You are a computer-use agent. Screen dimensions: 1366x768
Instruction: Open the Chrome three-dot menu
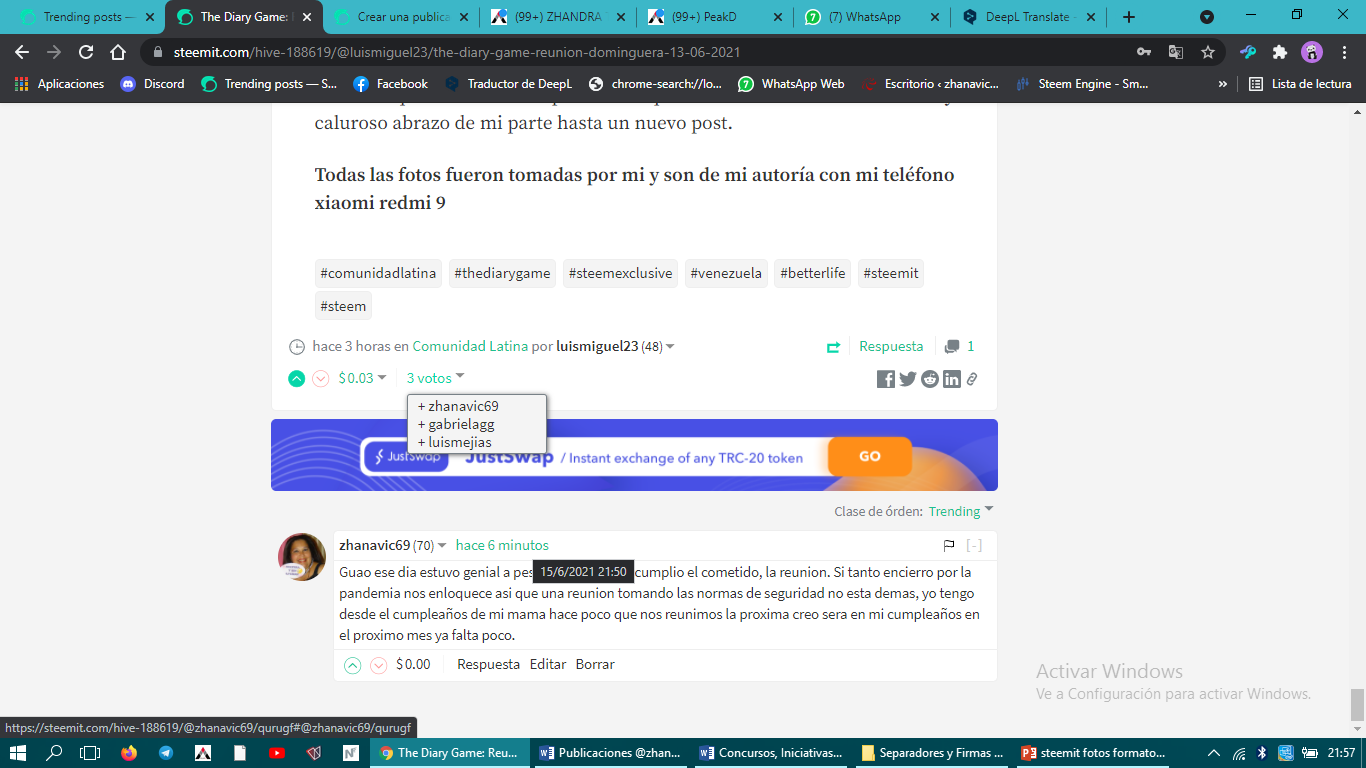coord(1345,52)
